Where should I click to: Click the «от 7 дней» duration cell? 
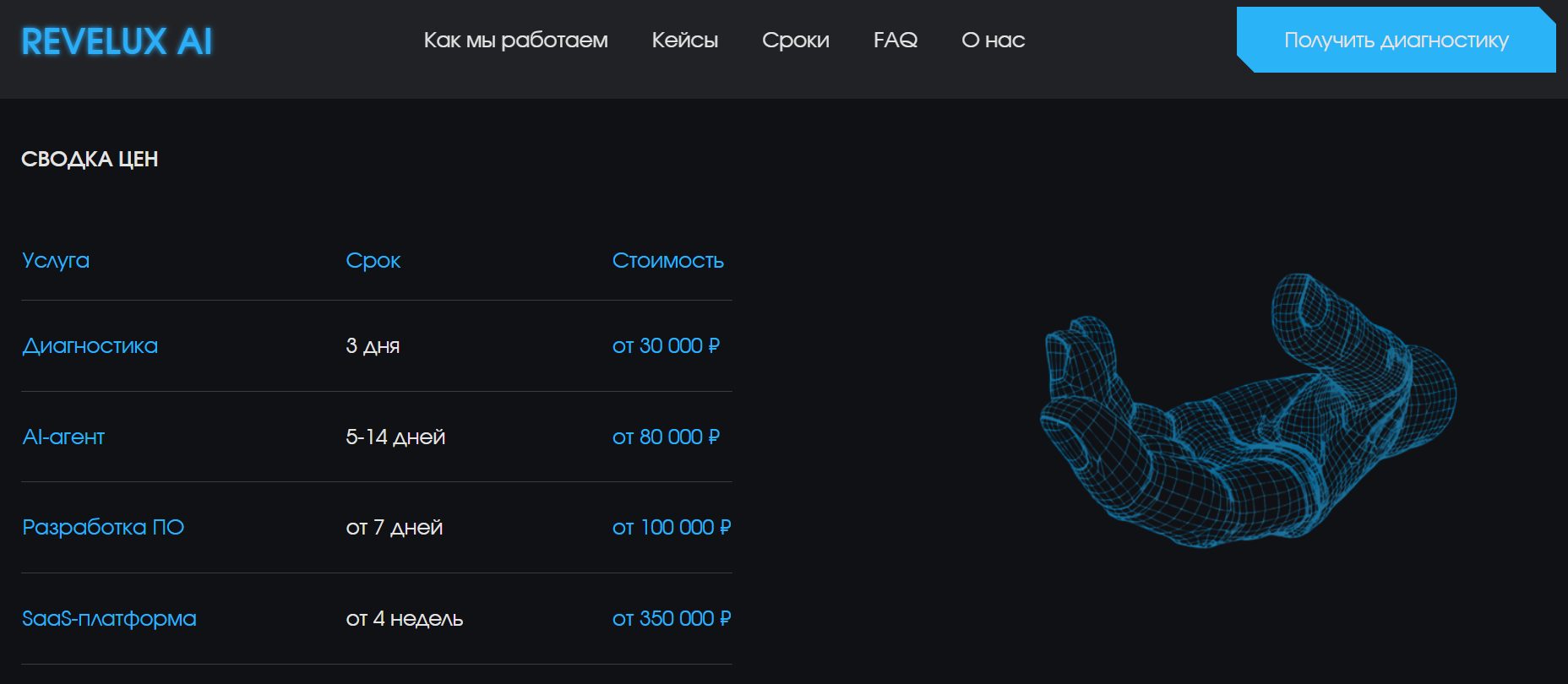click(x=395, y=527)
